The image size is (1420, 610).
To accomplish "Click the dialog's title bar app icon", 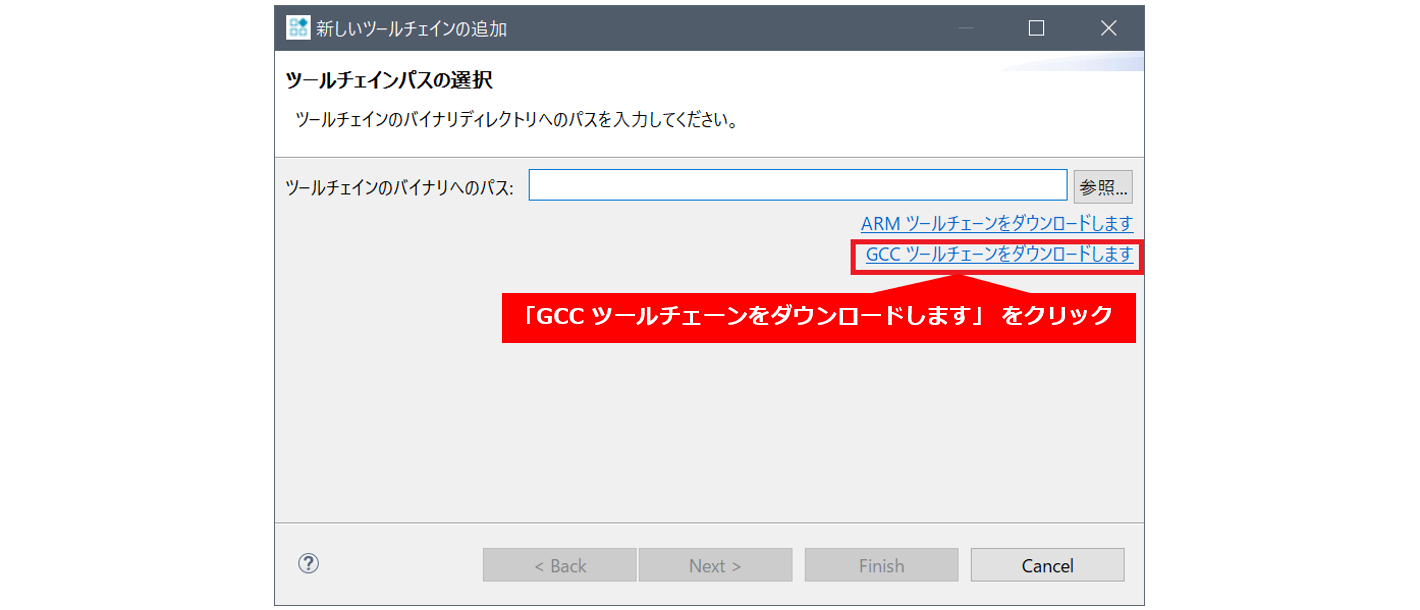I will pyautogui.click(x=298, y=28).
